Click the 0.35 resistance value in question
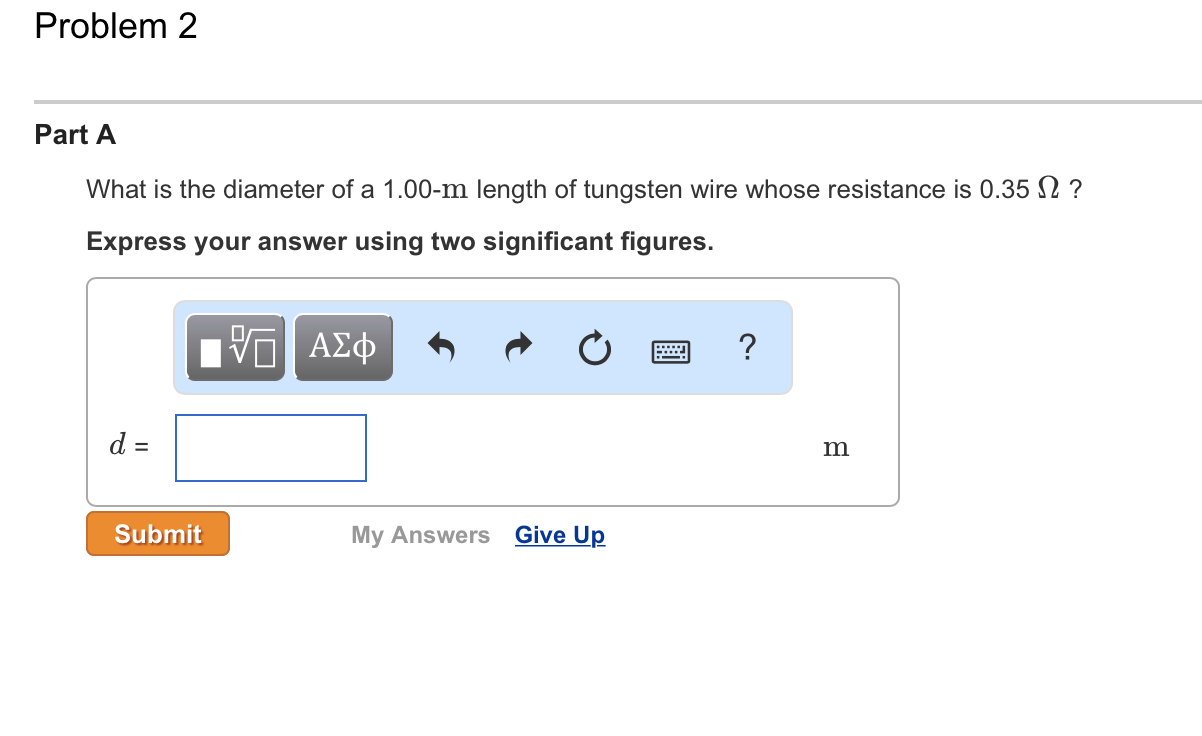The image size is (1202, 736). [1005, 189]
